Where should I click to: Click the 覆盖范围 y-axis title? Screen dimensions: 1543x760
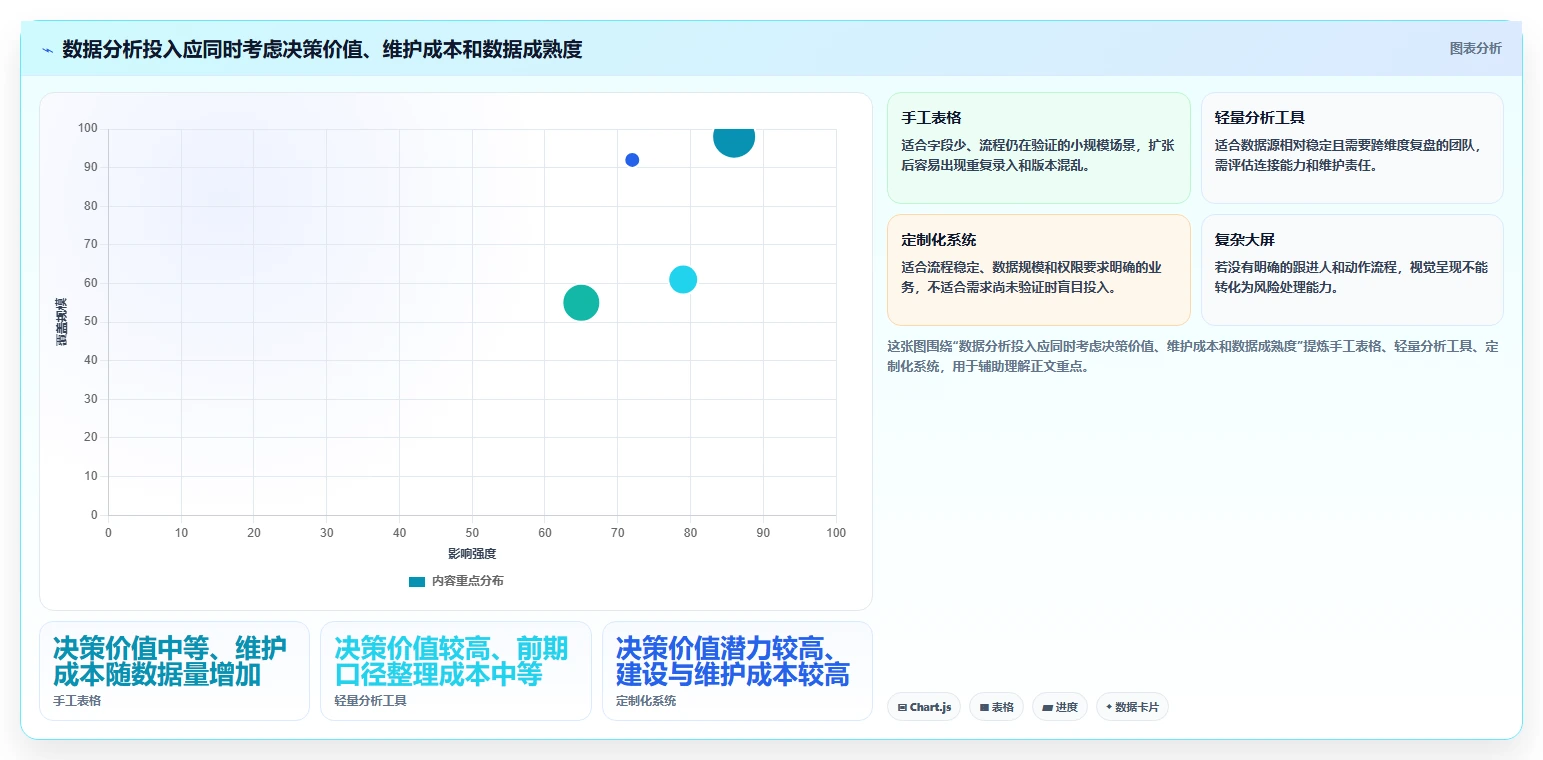62,322
